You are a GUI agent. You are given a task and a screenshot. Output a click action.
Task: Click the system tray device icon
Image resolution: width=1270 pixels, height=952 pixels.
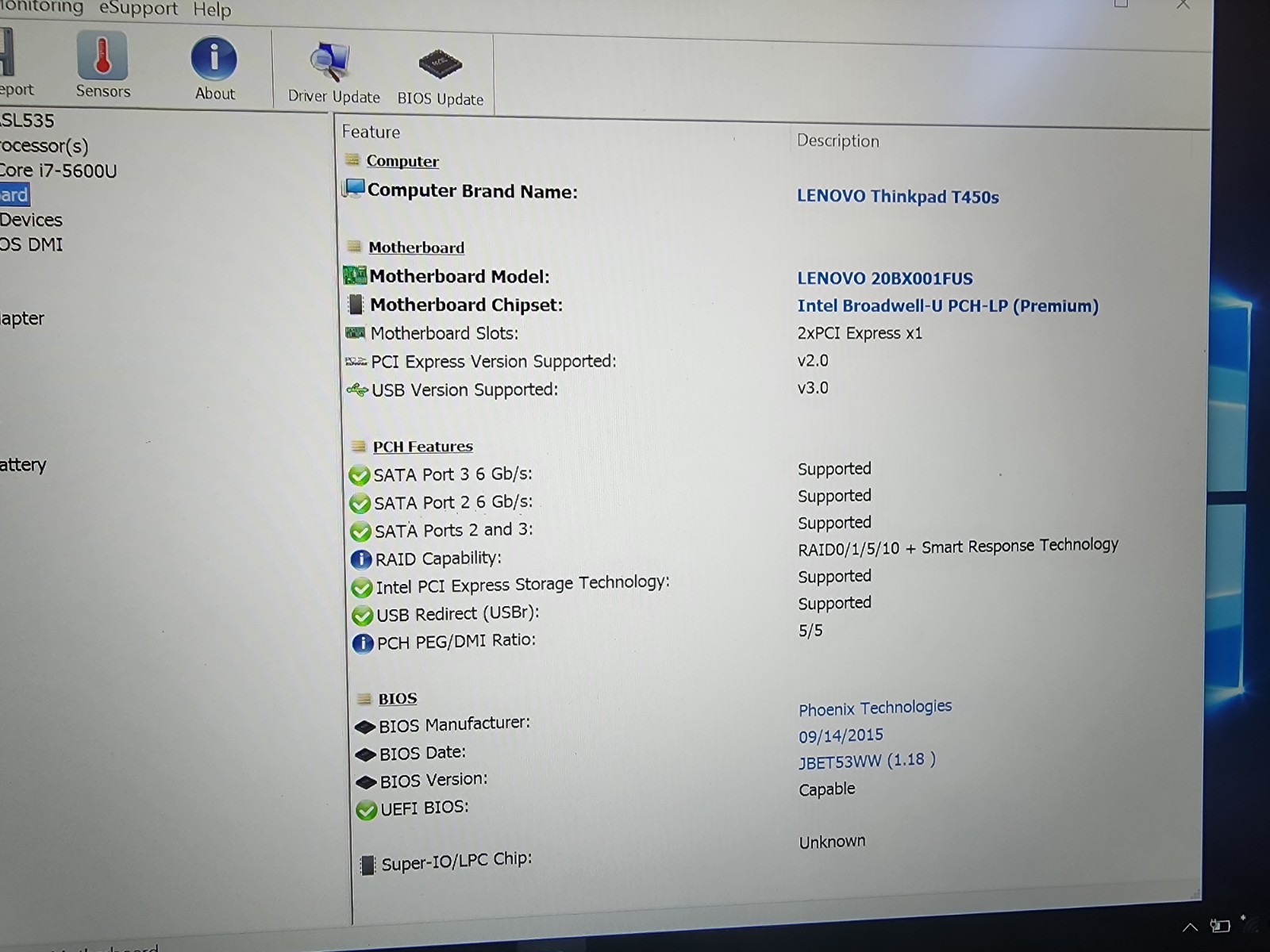(1220, 925)
